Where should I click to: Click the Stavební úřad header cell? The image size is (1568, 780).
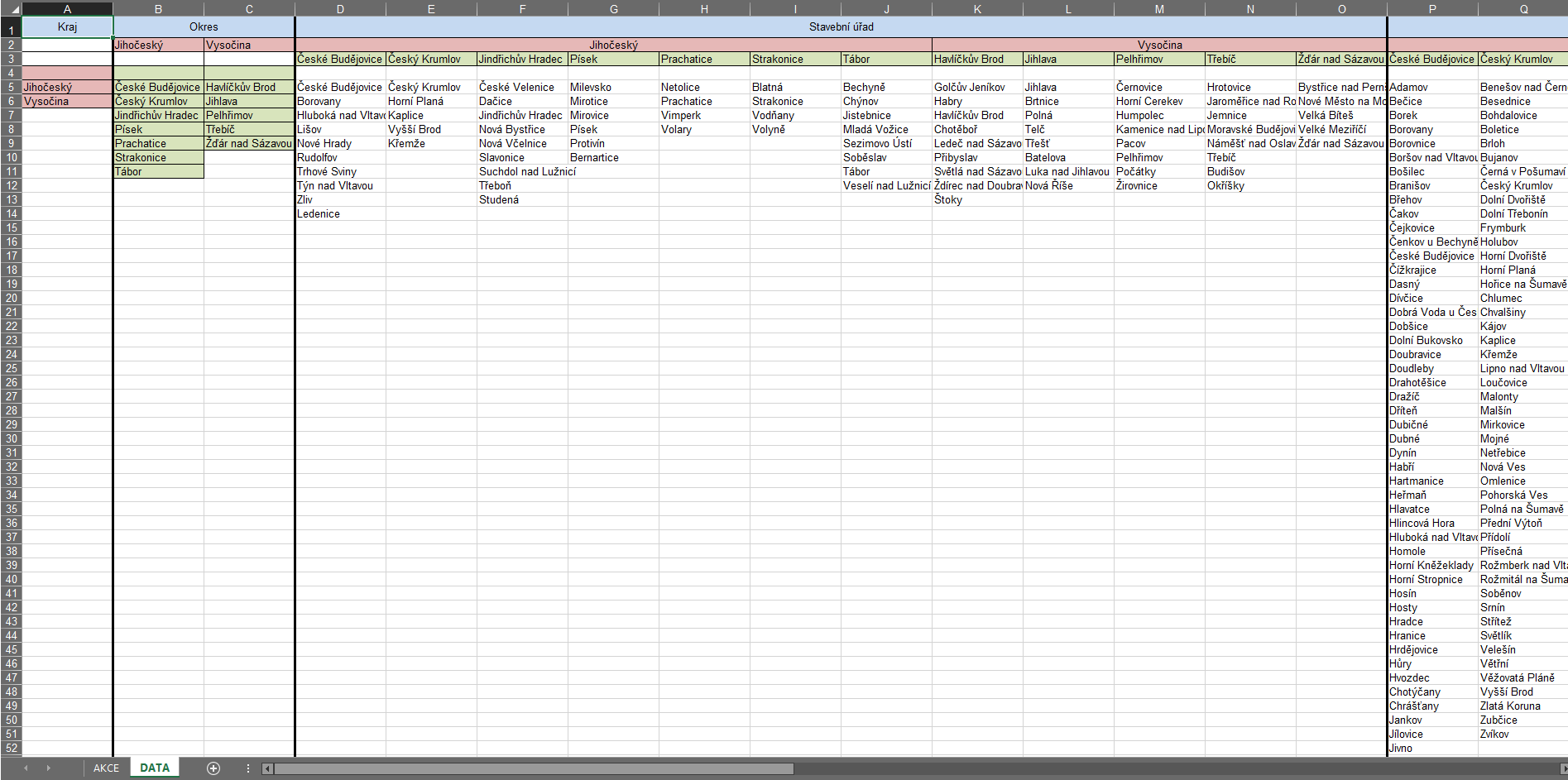click(x=841, y=27)
